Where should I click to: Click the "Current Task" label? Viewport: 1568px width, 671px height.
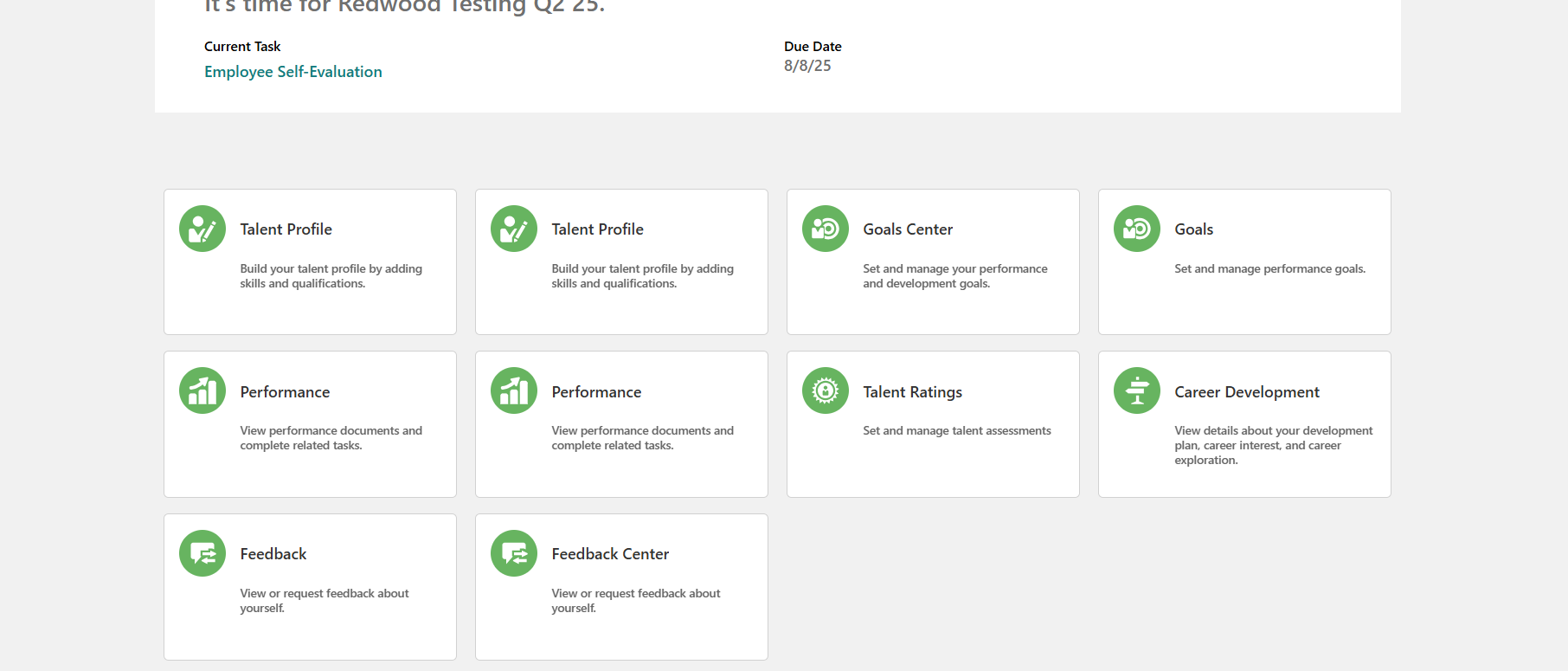[x=242, y=47]
